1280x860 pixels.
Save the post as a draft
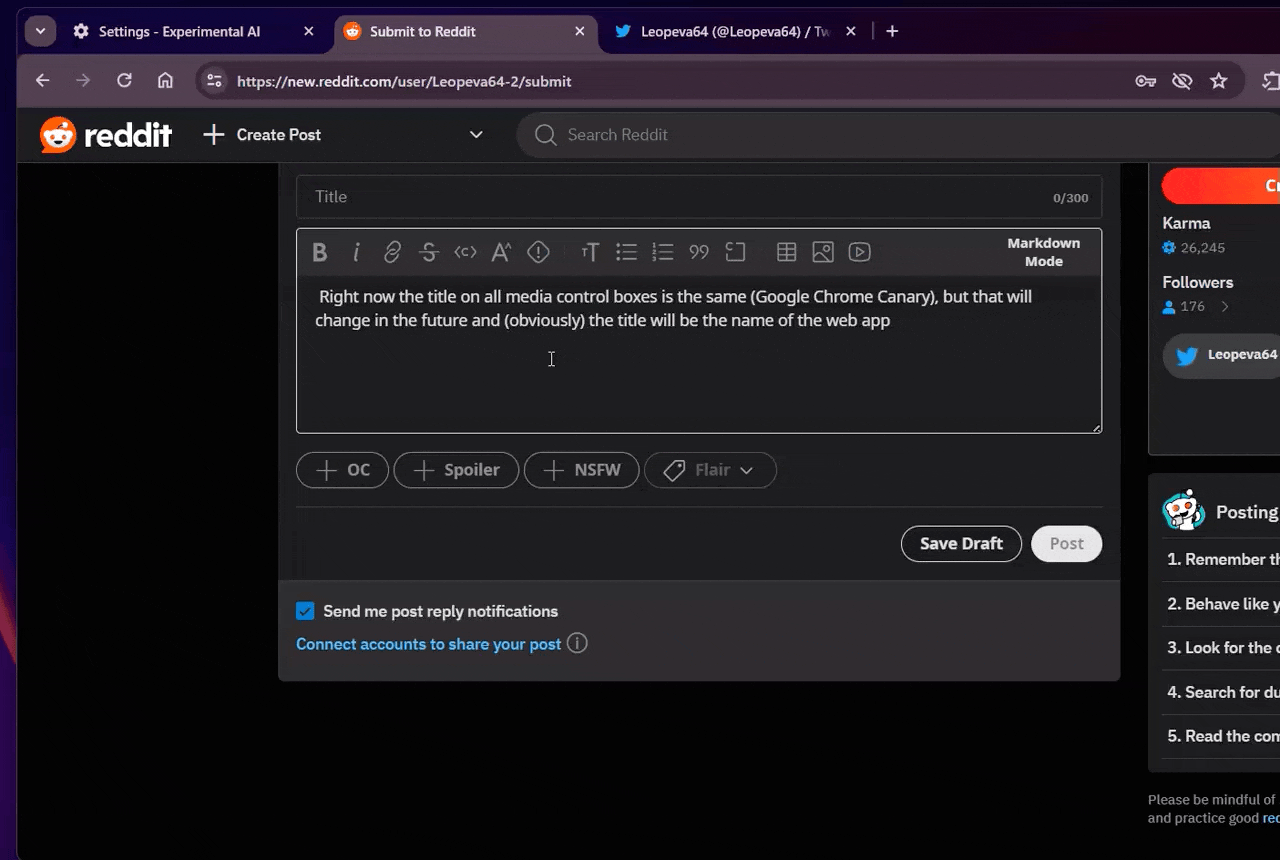click(x=960, y=543)
